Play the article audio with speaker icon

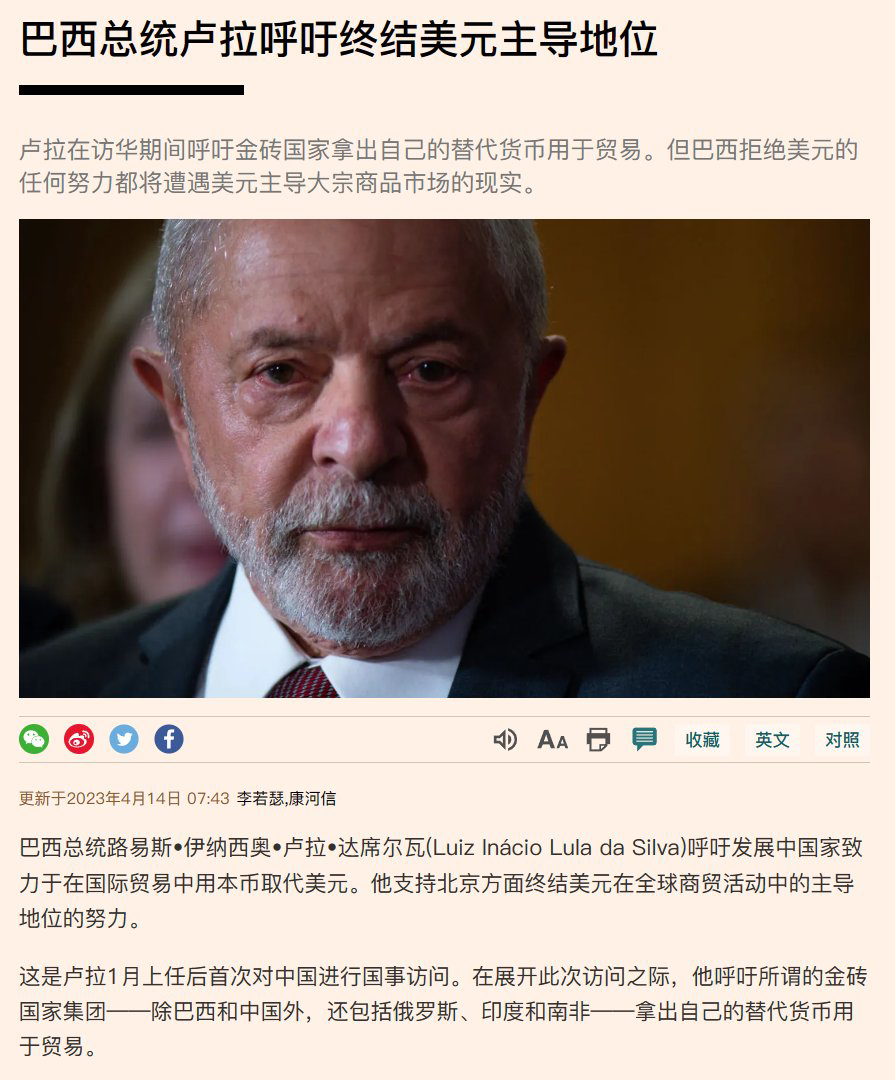(505, 739)
